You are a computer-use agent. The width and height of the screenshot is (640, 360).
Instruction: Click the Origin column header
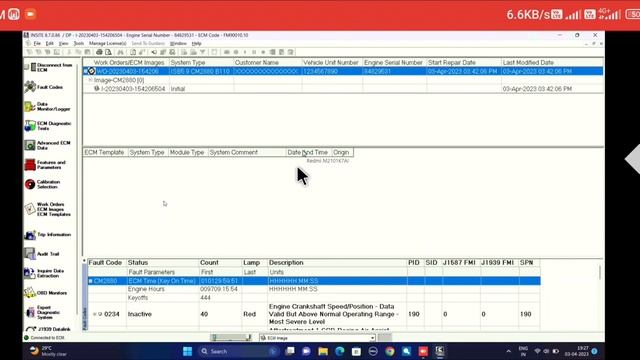341,152
